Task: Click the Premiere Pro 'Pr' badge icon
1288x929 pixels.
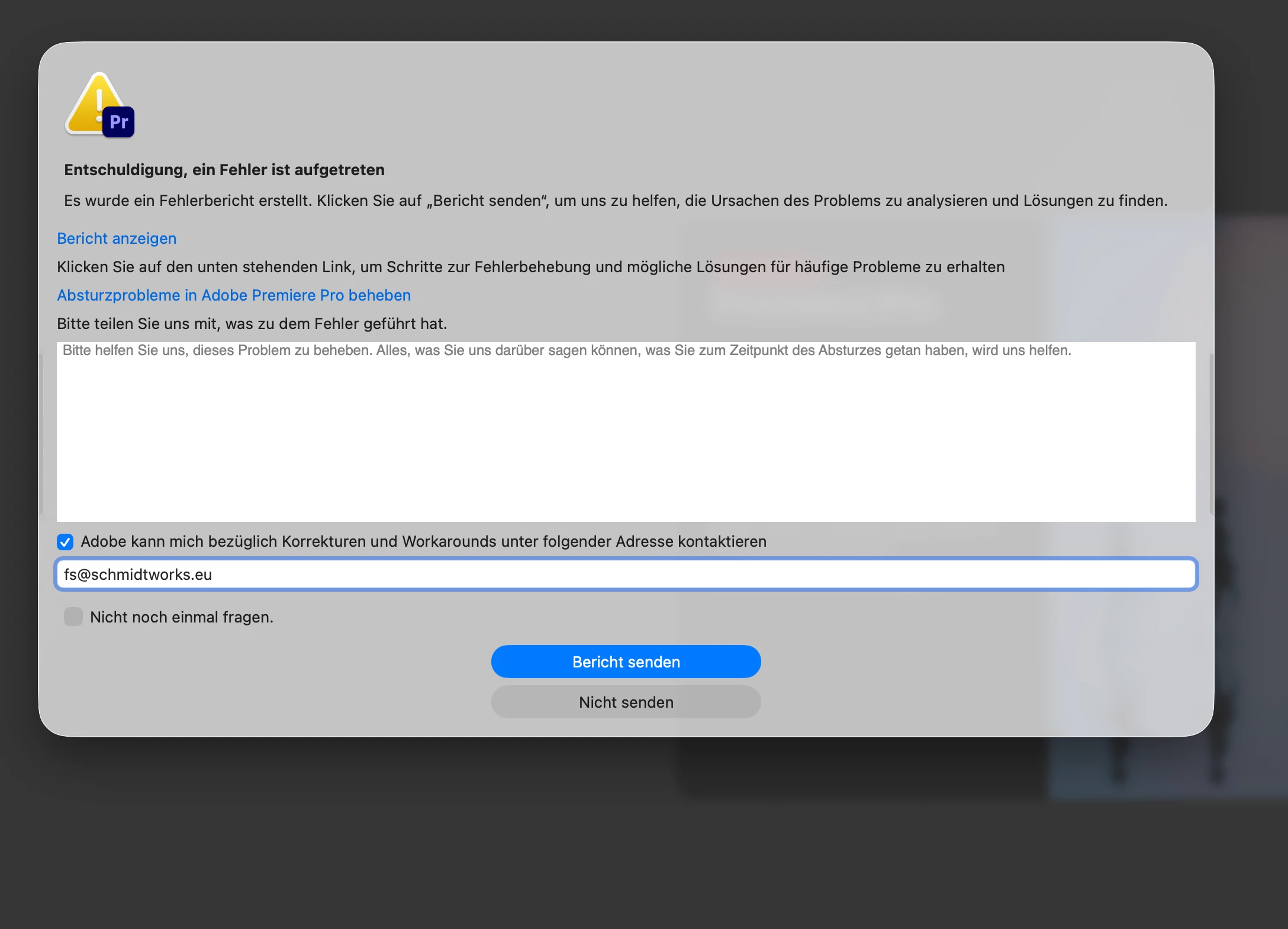Action: [119, 122]
